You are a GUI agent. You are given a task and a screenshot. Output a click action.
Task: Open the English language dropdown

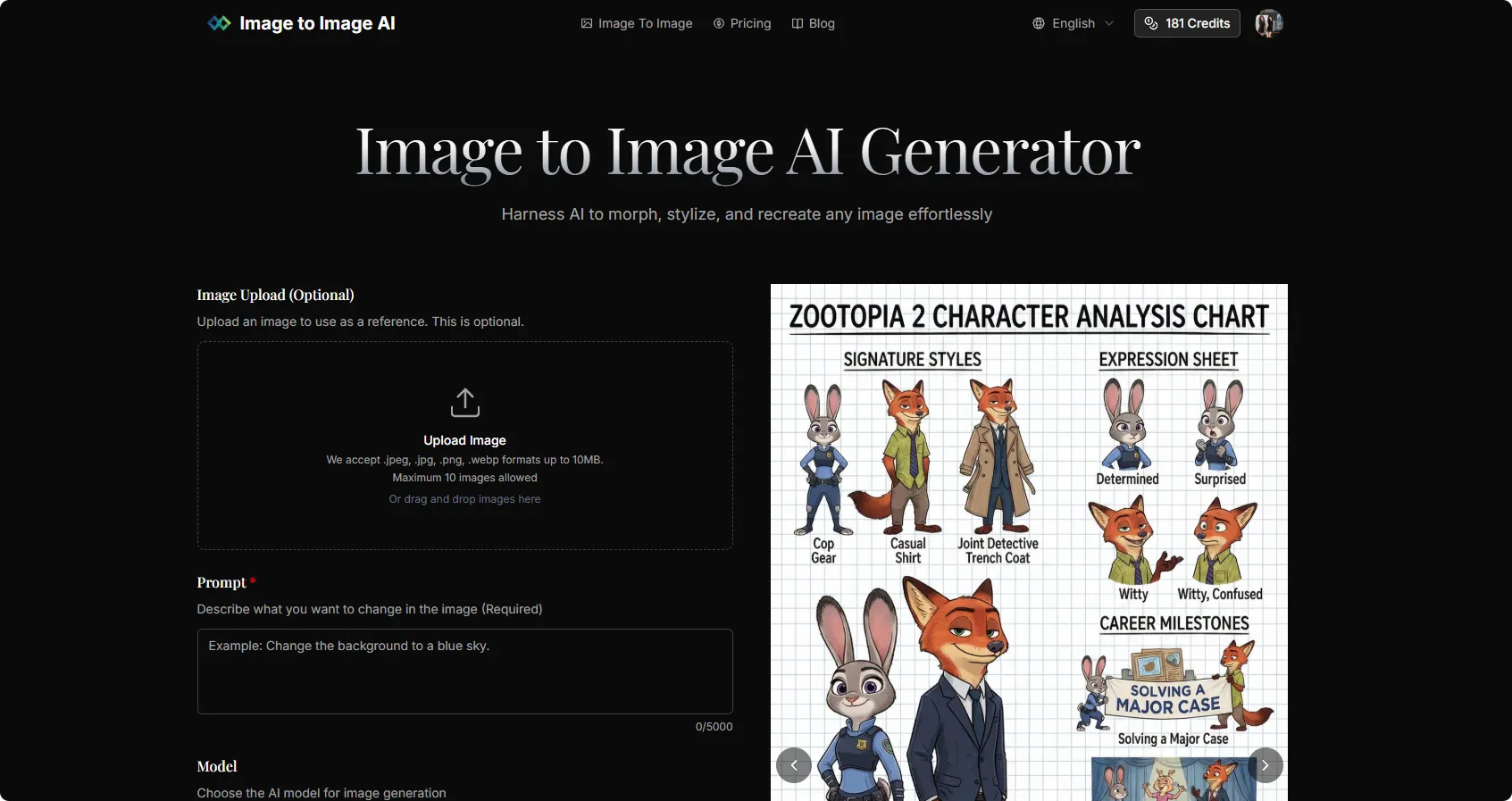click(x=1073, y=23)
